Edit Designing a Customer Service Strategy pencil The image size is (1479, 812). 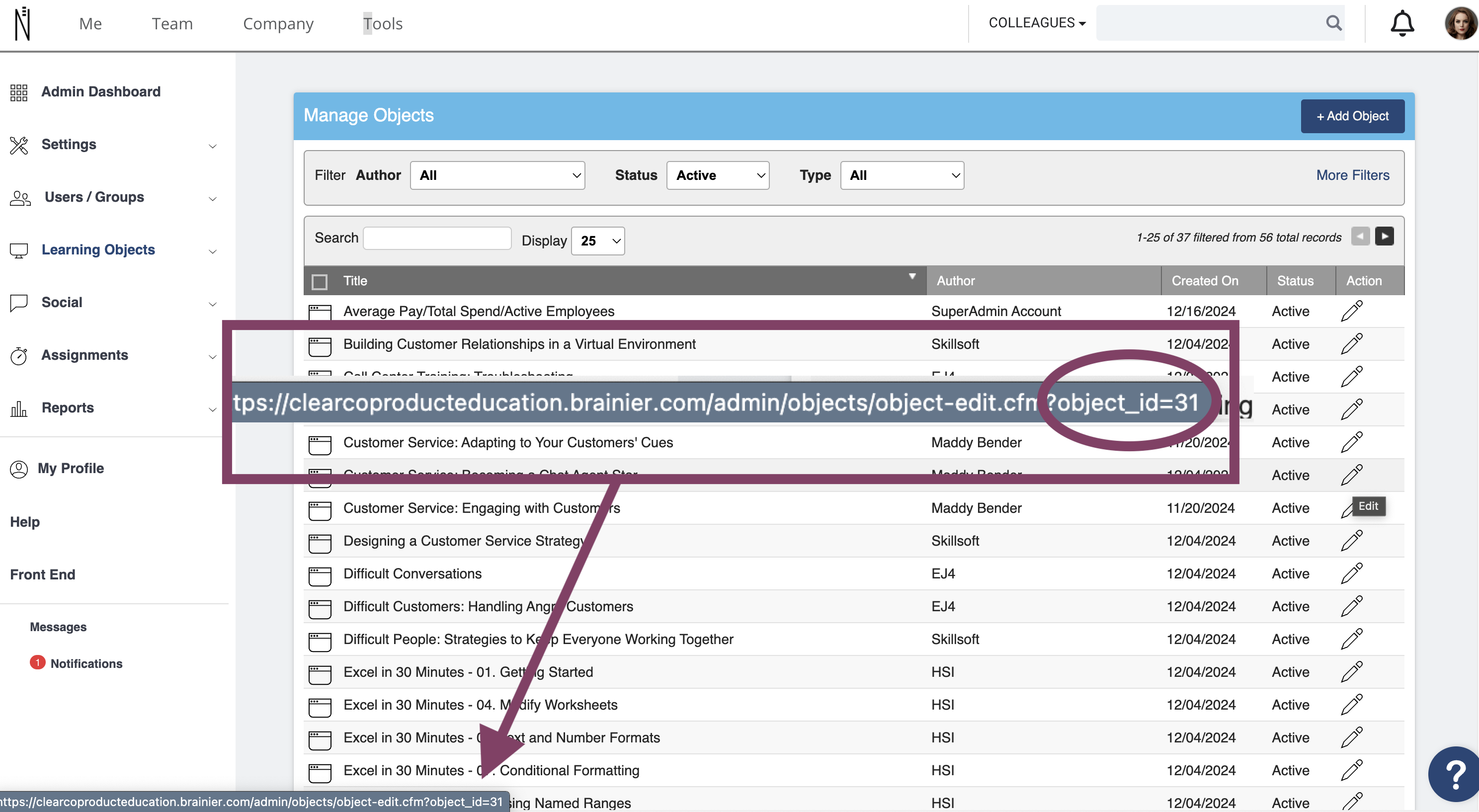[1352, 540]
